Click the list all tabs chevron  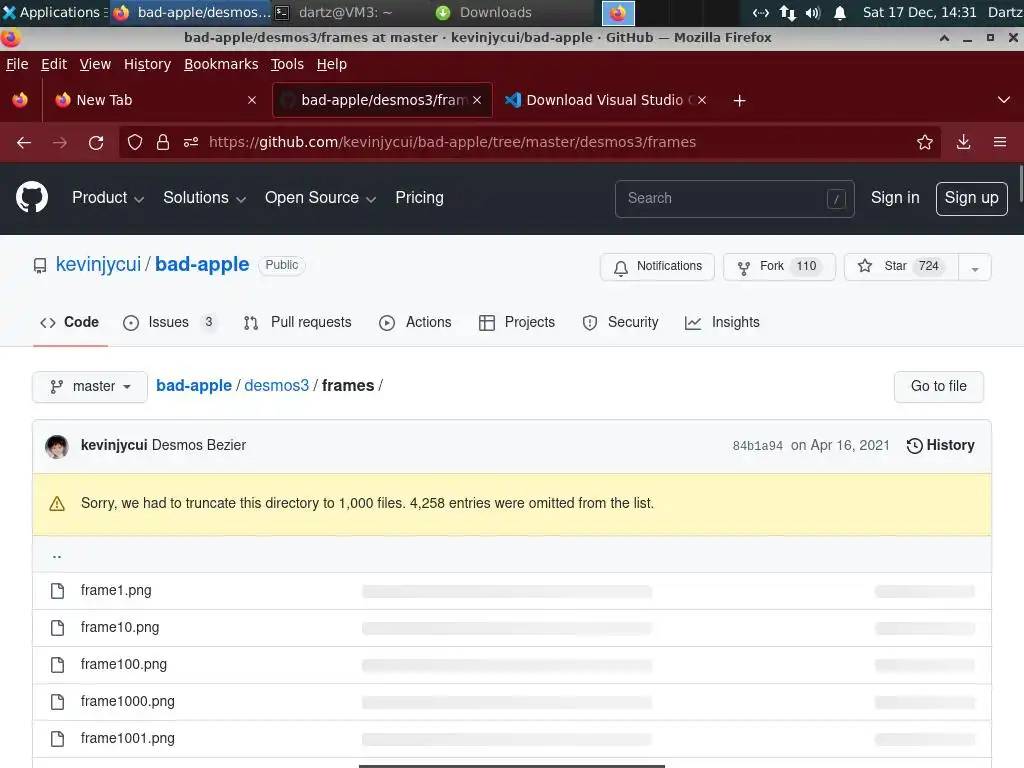tap(1004, 100)
